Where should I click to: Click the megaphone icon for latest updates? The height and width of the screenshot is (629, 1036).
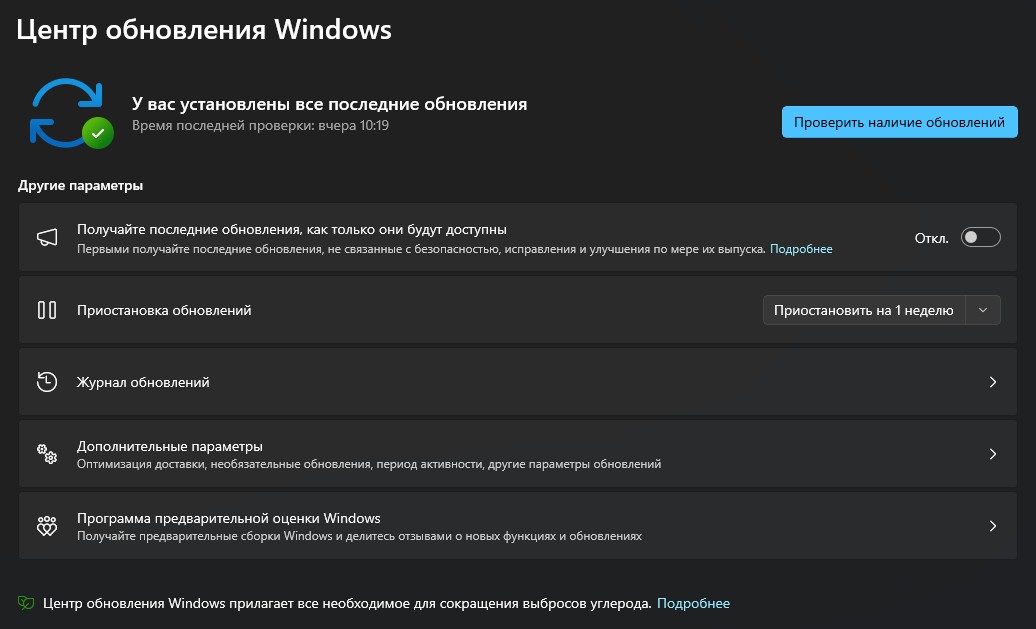tap(47, 238)
